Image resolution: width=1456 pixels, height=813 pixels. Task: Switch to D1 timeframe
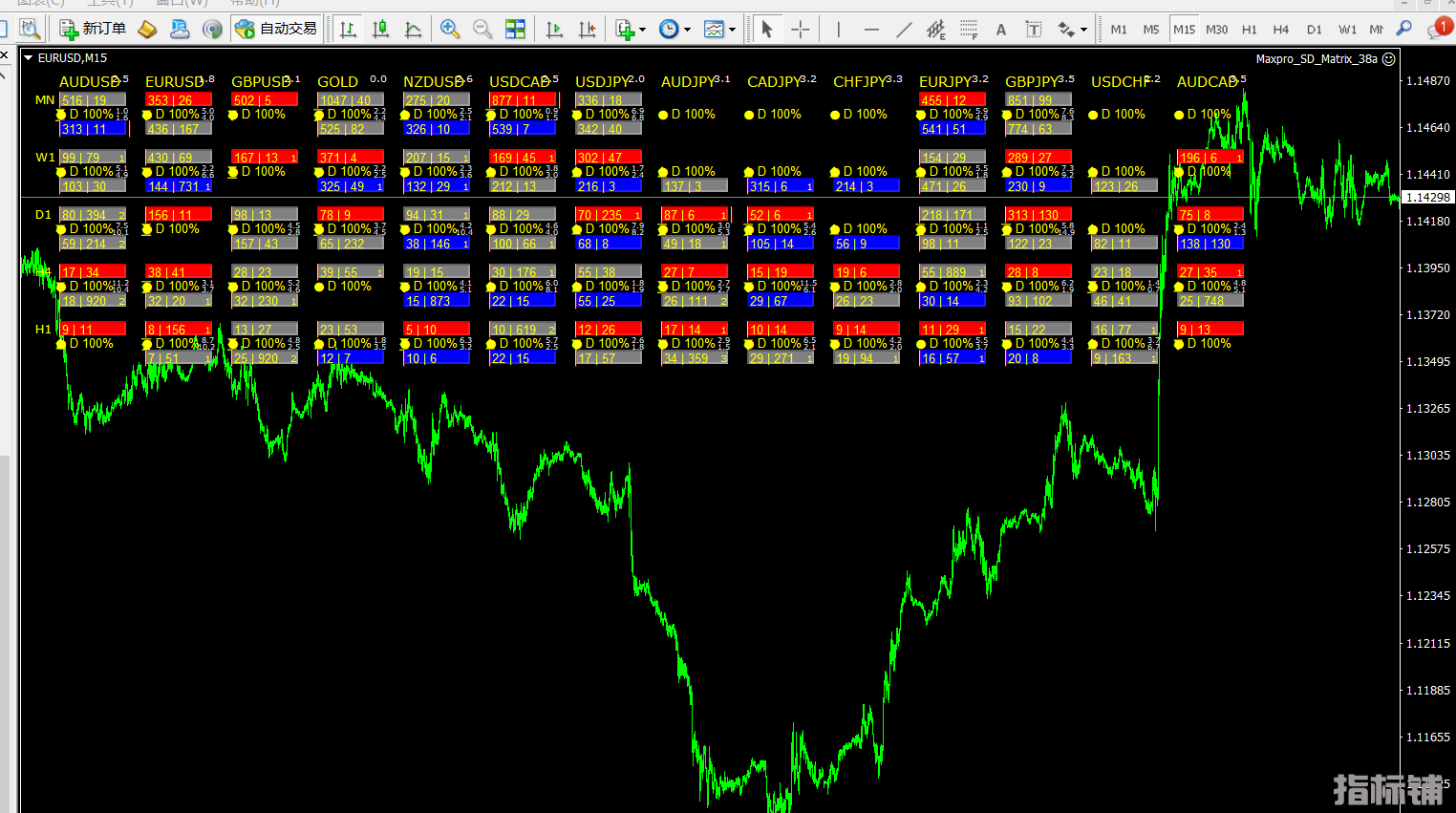click(1315, 30)
